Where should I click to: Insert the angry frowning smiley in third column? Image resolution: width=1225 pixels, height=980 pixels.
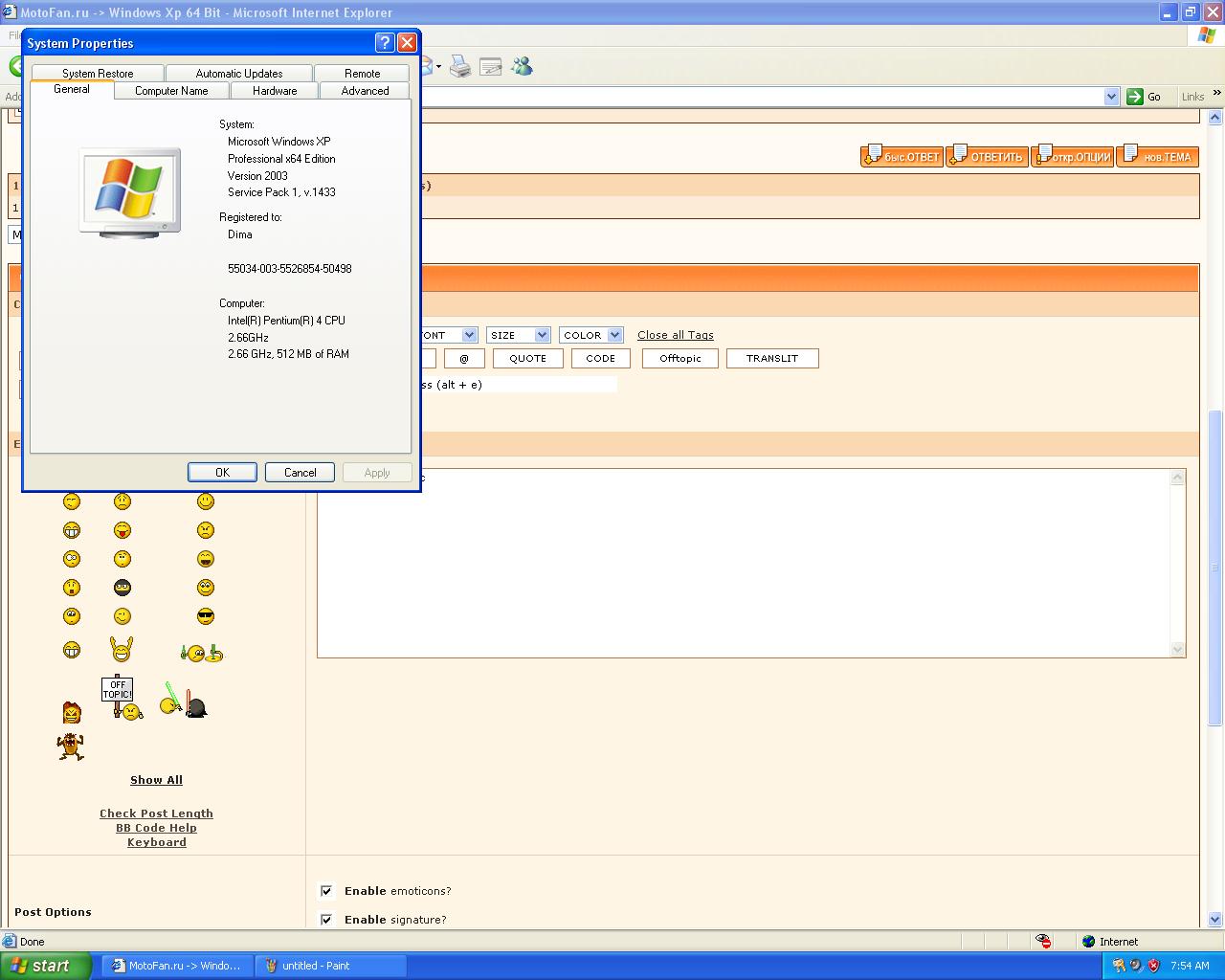click(x=206, y=530)
